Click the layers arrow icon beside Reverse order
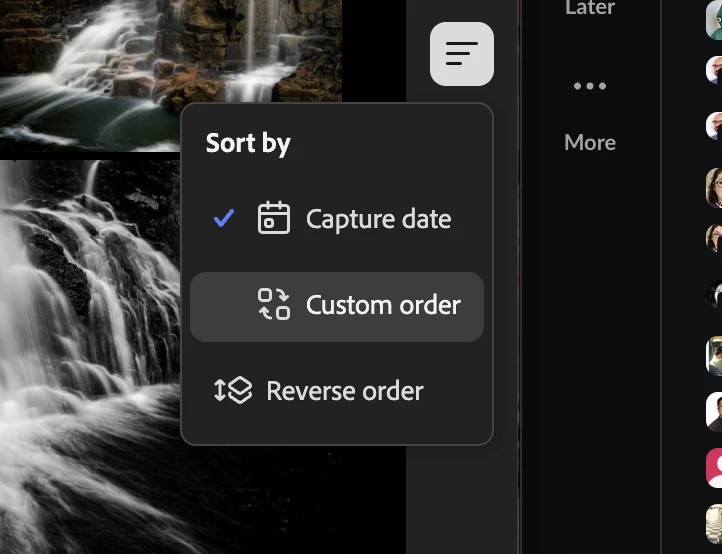The image size is (722, 554). coord(233,390)
